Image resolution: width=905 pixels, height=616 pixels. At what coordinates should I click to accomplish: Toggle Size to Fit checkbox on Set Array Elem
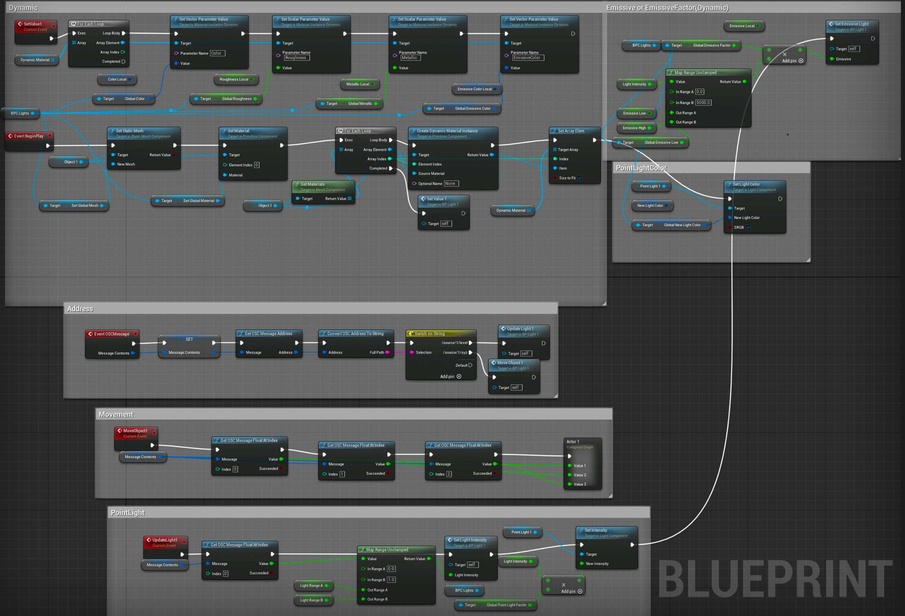tap(579, 178)
